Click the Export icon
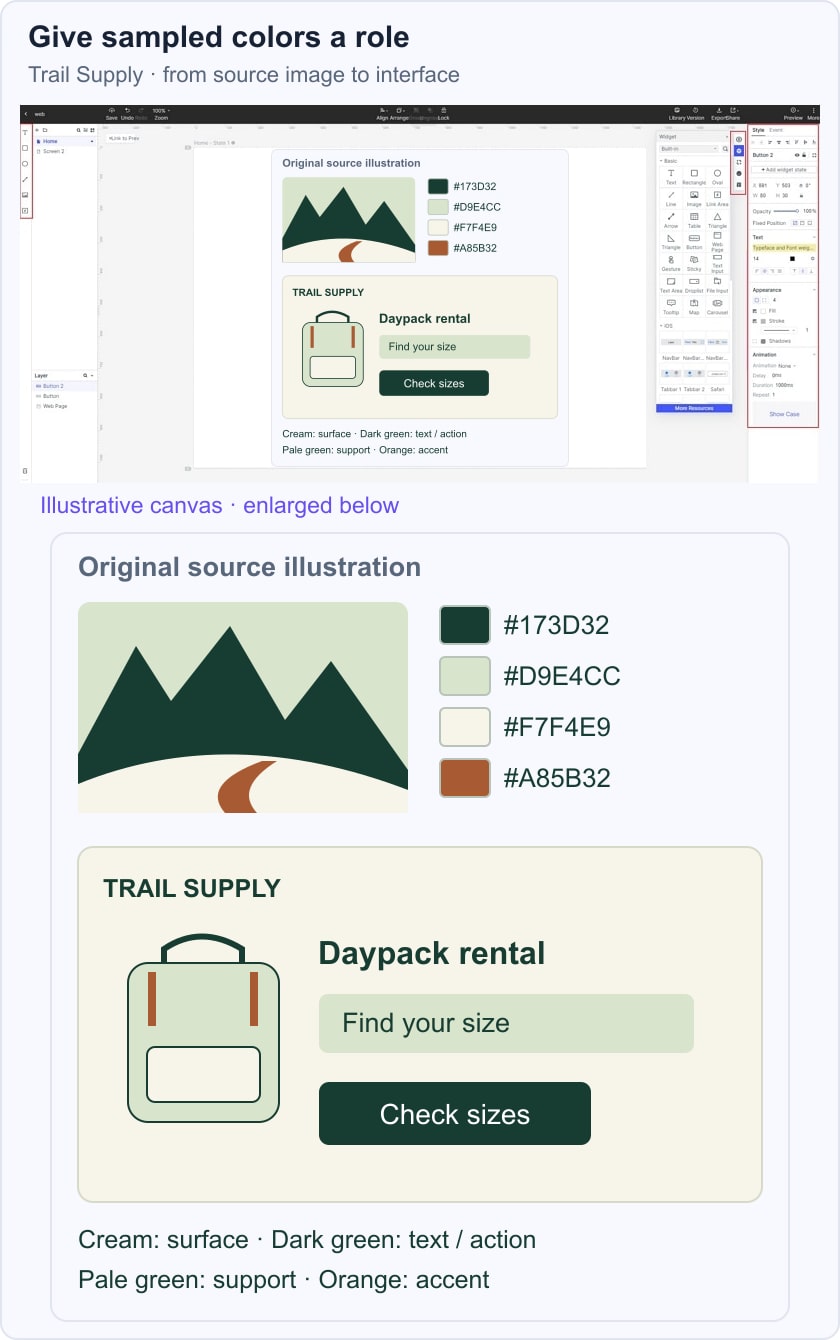The width and height of the screenshot is (840, 1340). click(719, 110)
